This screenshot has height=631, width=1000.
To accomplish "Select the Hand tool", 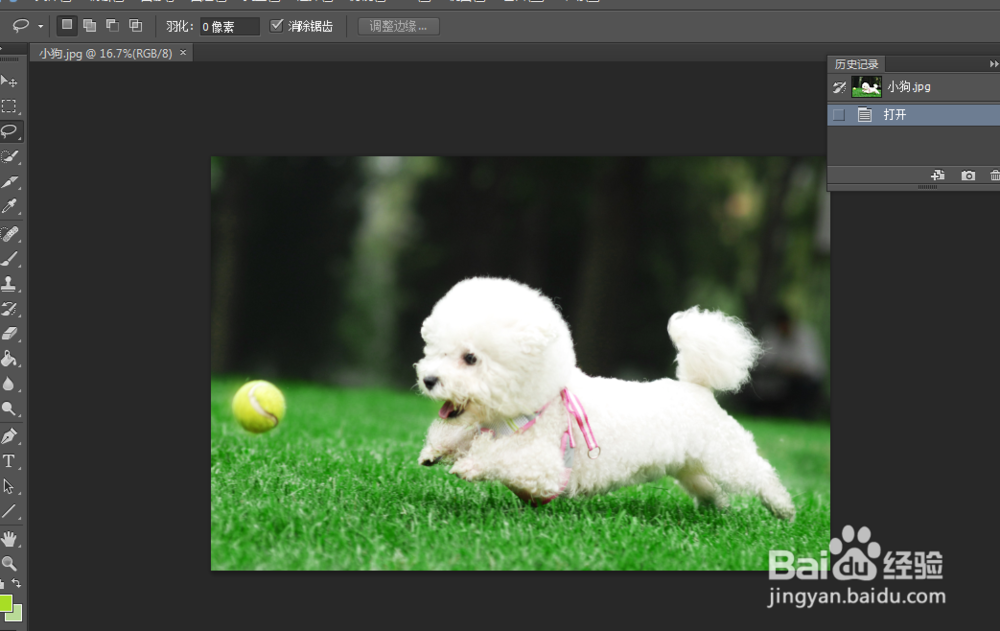I will point(10,539).
